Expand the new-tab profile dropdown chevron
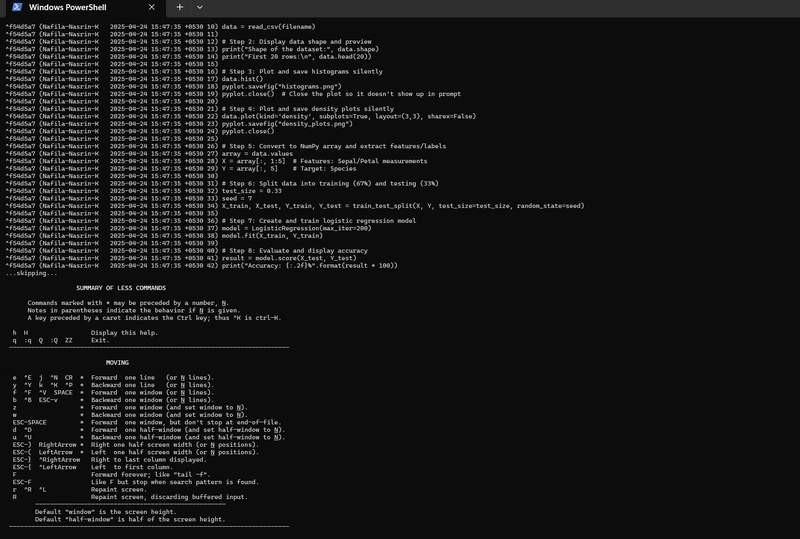 (199, 7)
